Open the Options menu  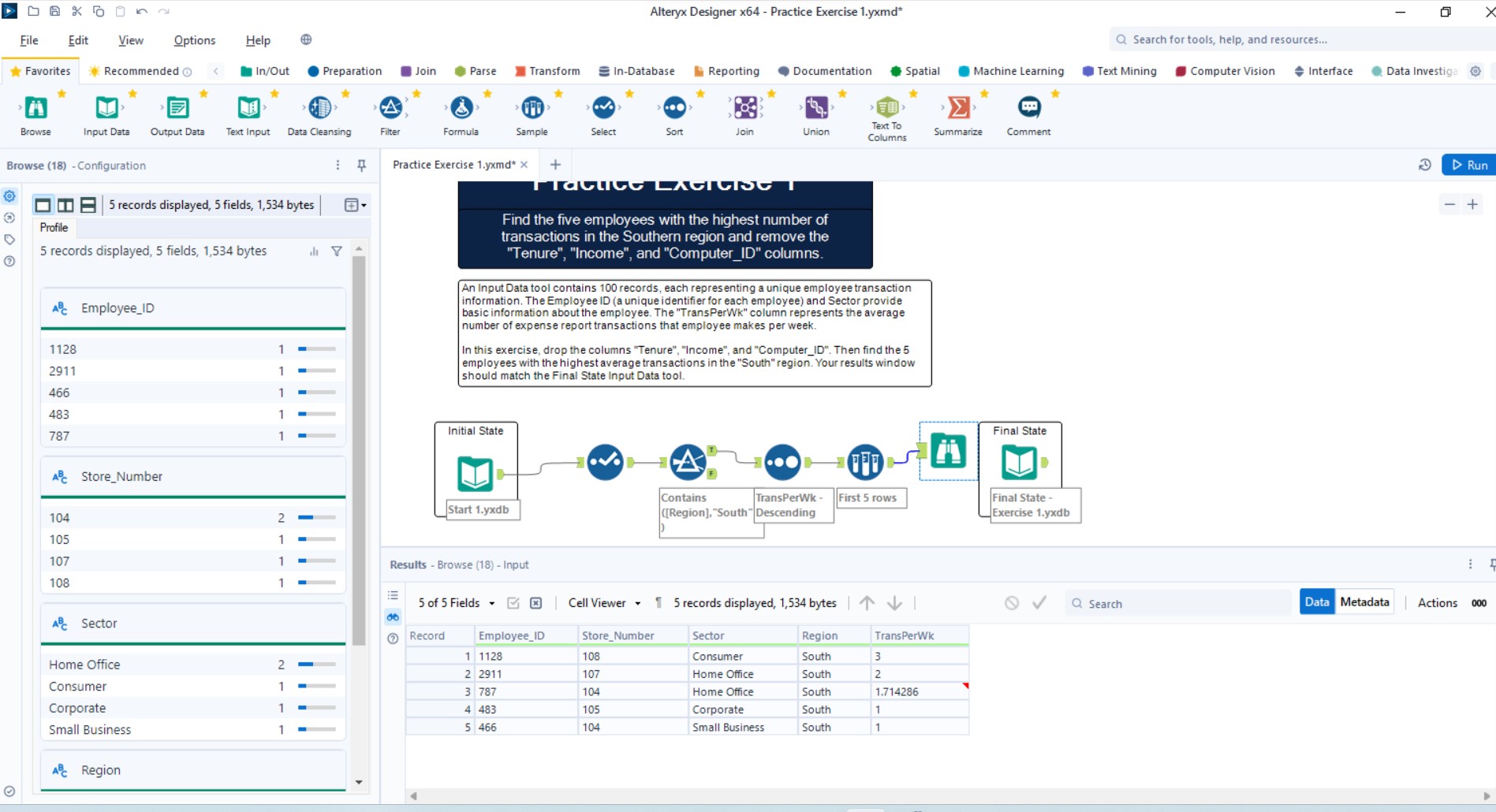194,39
